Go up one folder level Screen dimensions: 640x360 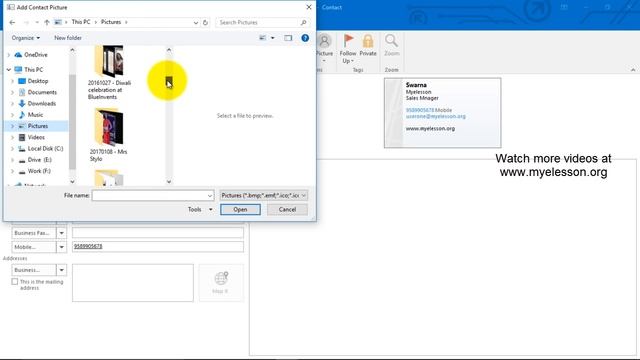pyautogui.click(x=47, y=22)
